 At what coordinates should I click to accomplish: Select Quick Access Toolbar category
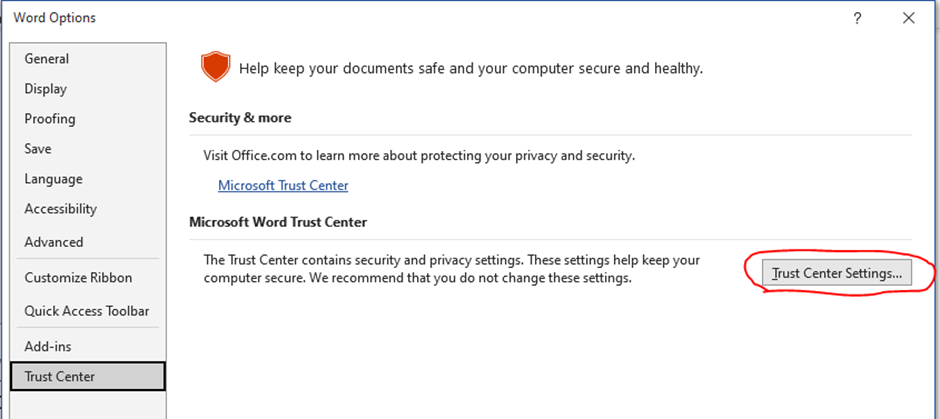[x=87, y=311]
